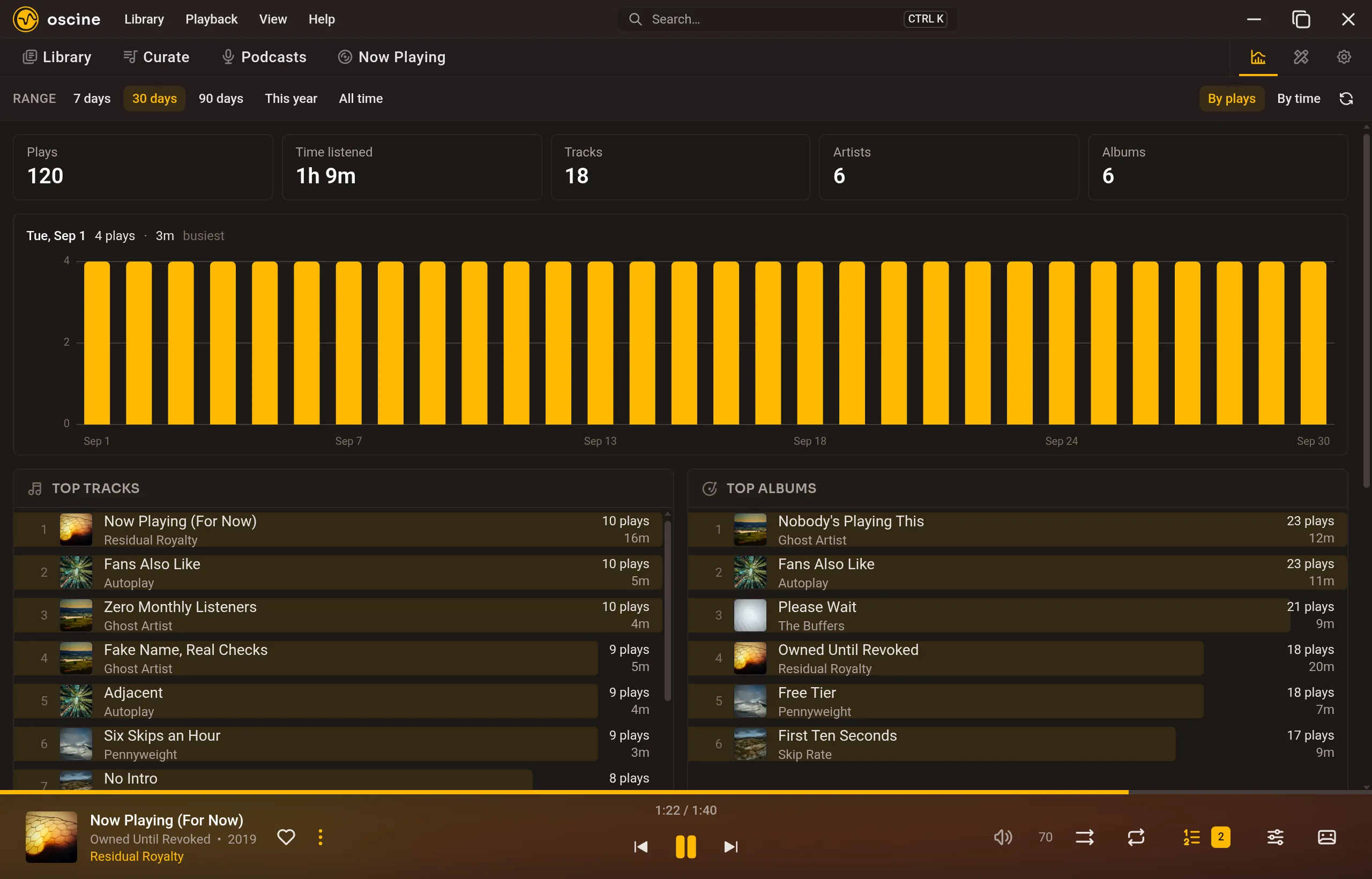Viewport: 1372px width, 879px height.
Task: Click the Sep 30 bar in chart
Action: coord(1313,342)
